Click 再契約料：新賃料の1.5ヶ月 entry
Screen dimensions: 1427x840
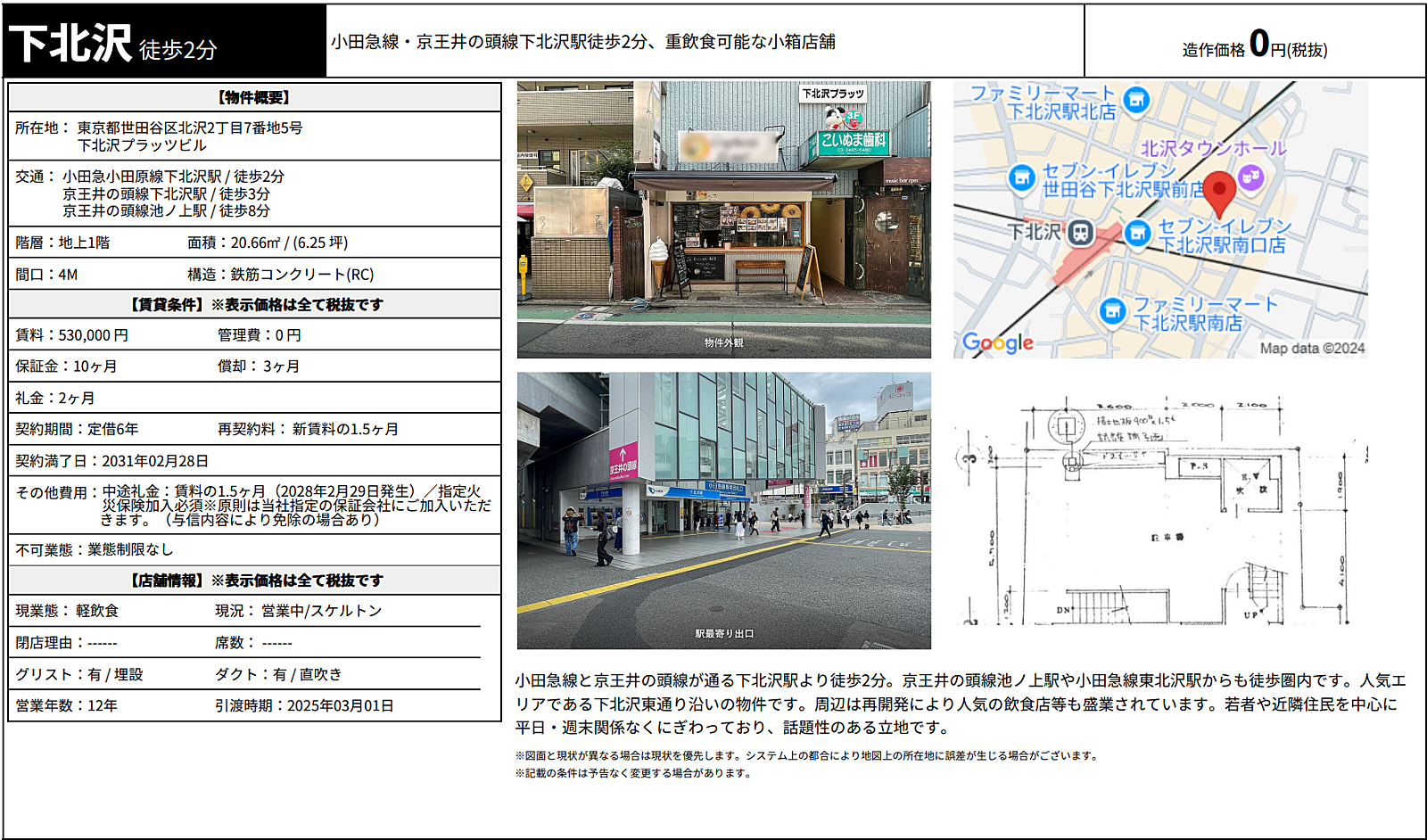tap(308, 429)
